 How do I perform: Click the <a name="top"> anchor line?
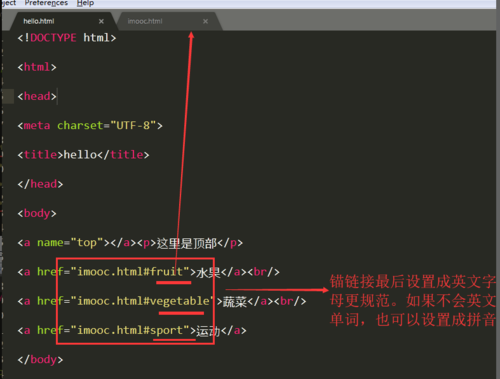(x=130, y=243)
